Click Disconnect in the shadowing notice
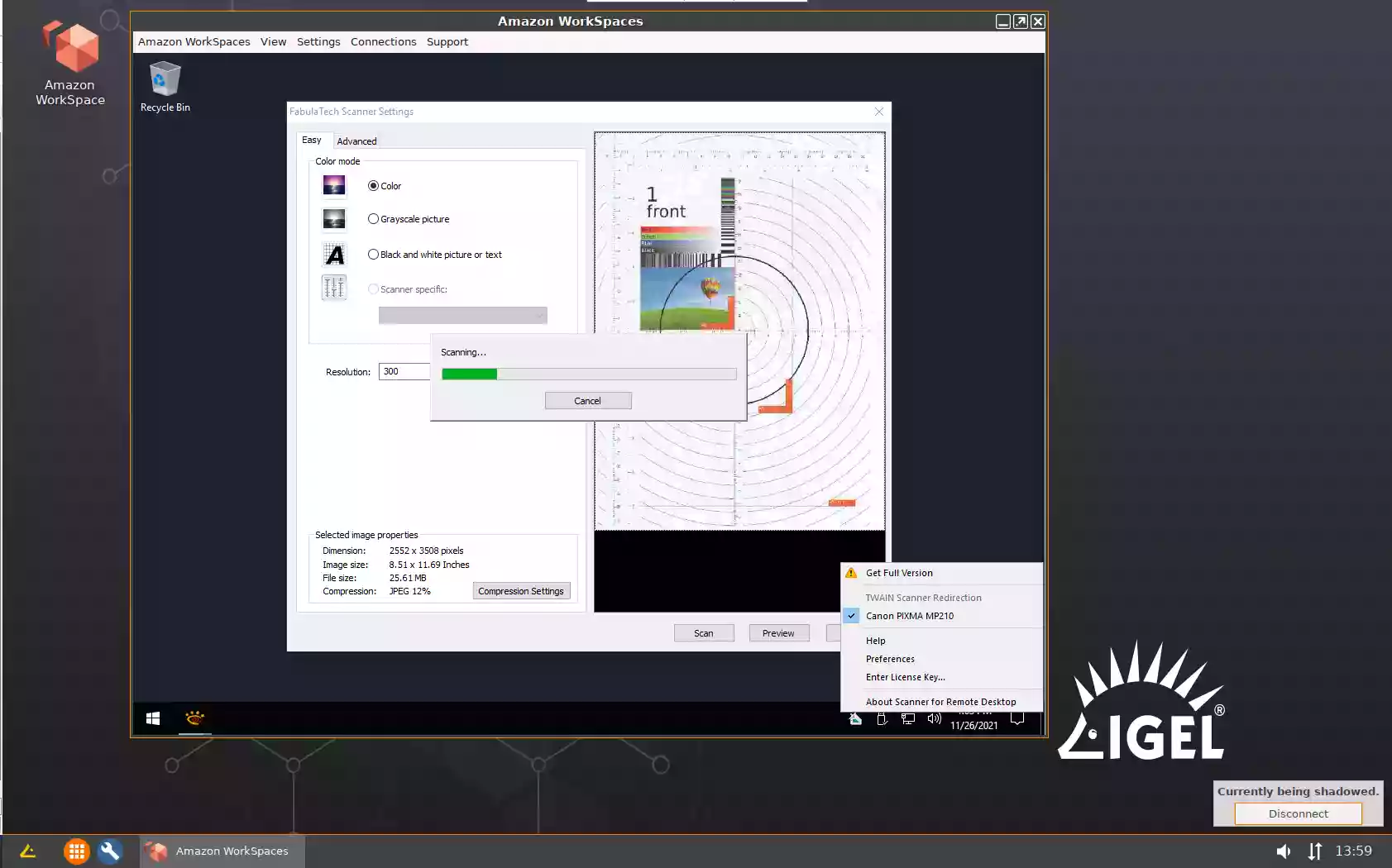Screen dimensions: 1392x868 pos(1298,813)
